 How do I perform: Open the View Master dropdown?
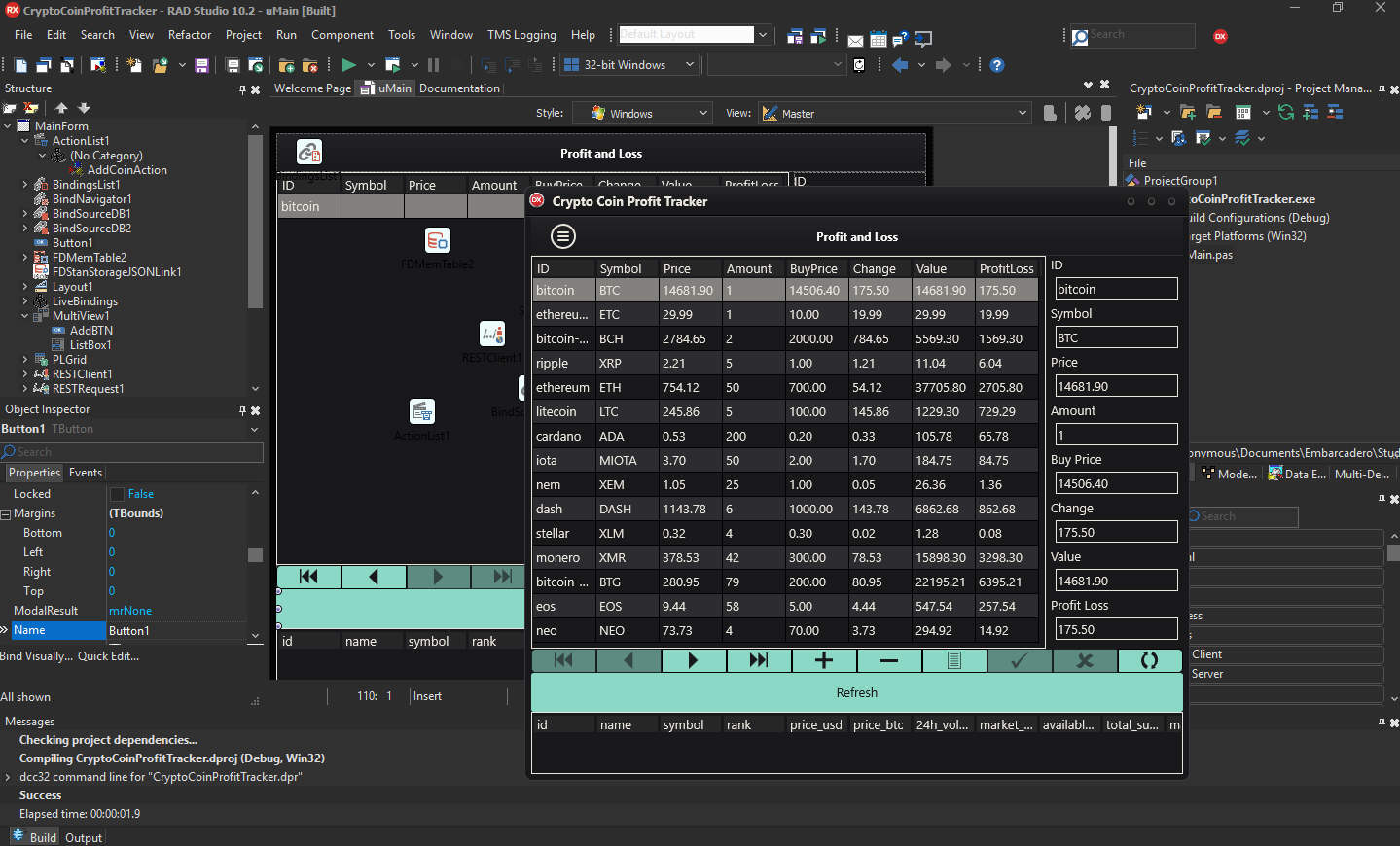(1023, 114)
